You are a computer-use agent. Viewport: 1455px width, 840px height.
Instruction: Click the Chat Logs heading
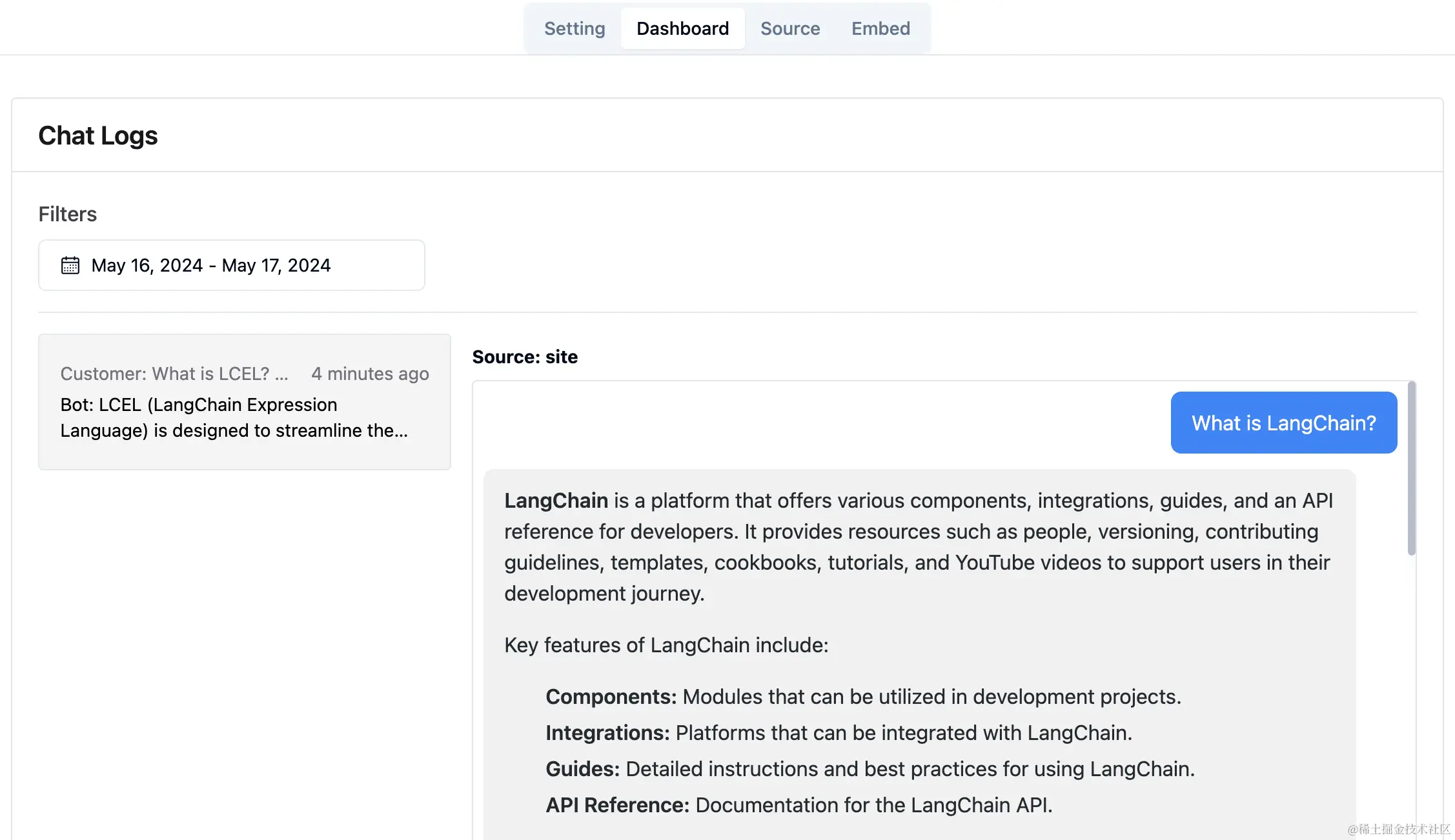(97, 135)
